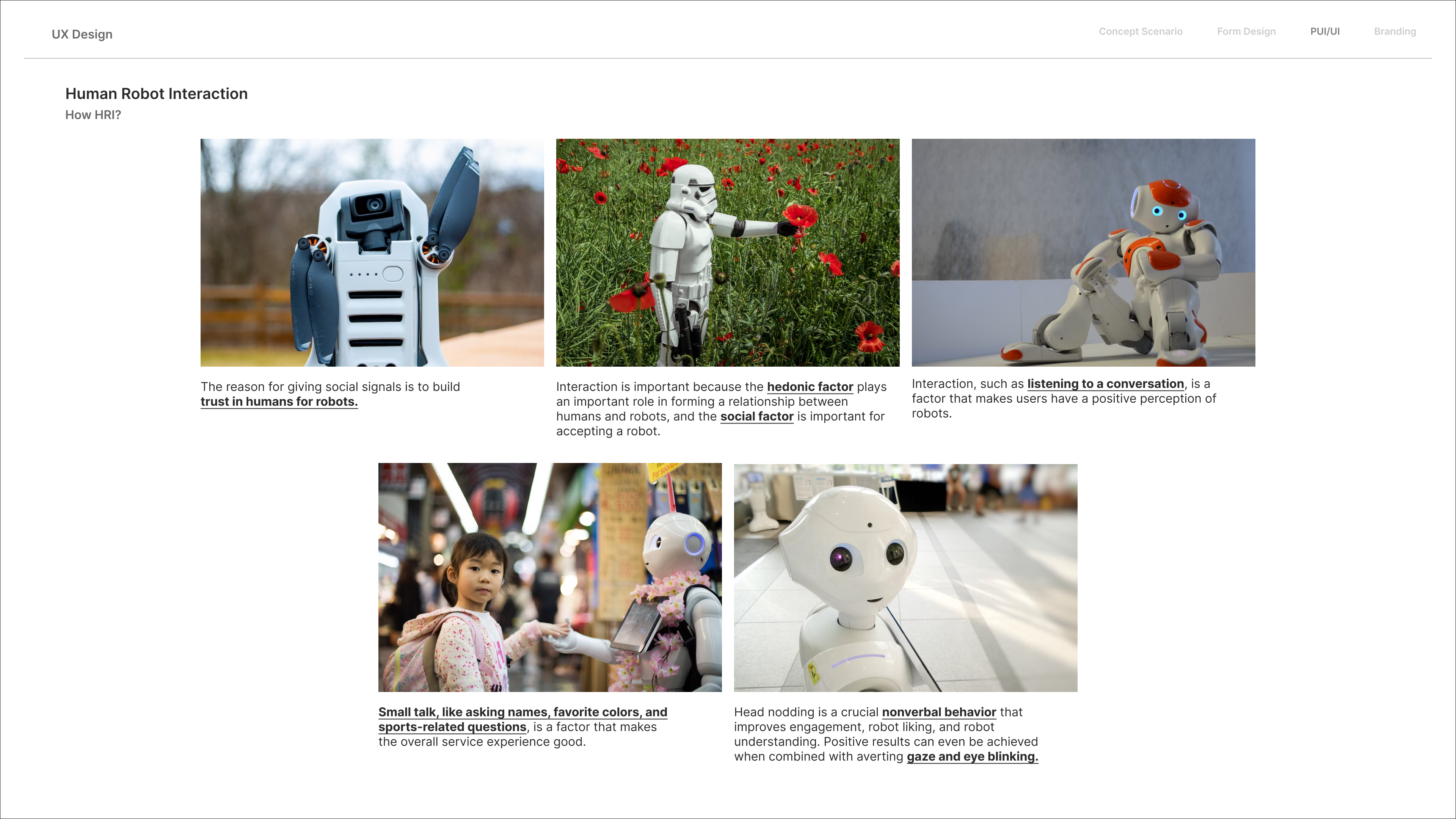1456x819 pixels.
Task: Click the underlined 'nonverbal behavior' text
Action: [939, 712]
